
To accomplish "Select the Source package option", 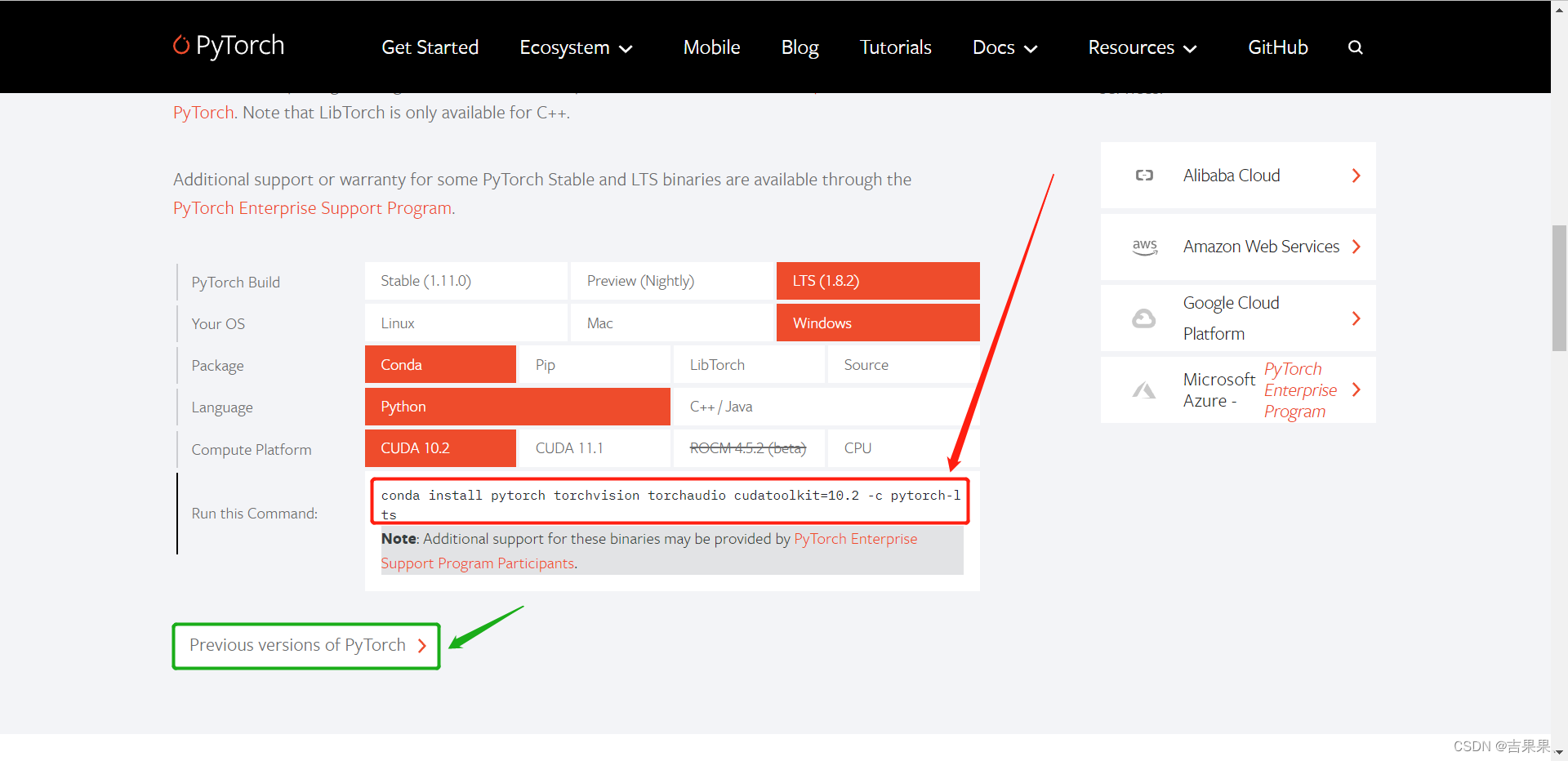I will tap(904, 364).
